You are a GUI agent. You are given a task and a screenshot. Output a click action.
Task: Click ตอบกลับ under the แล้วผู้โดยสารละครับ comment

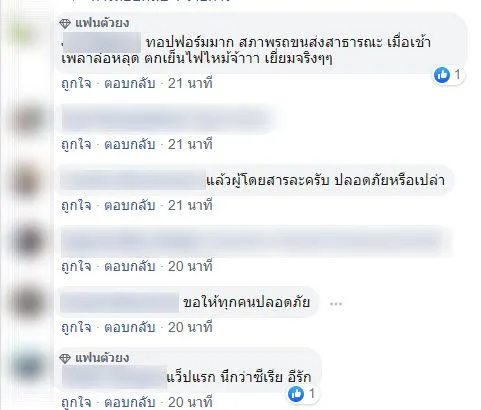(x=130, y=205)
